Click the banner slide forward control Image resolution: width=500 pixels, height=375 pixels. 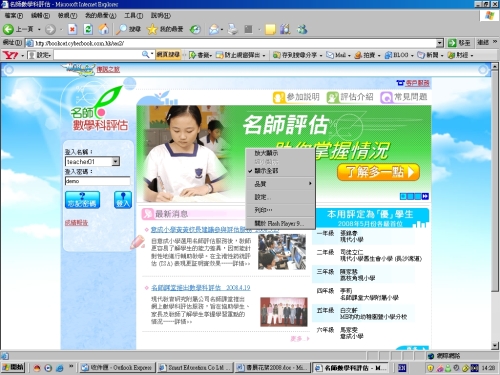tap(425, 196)
